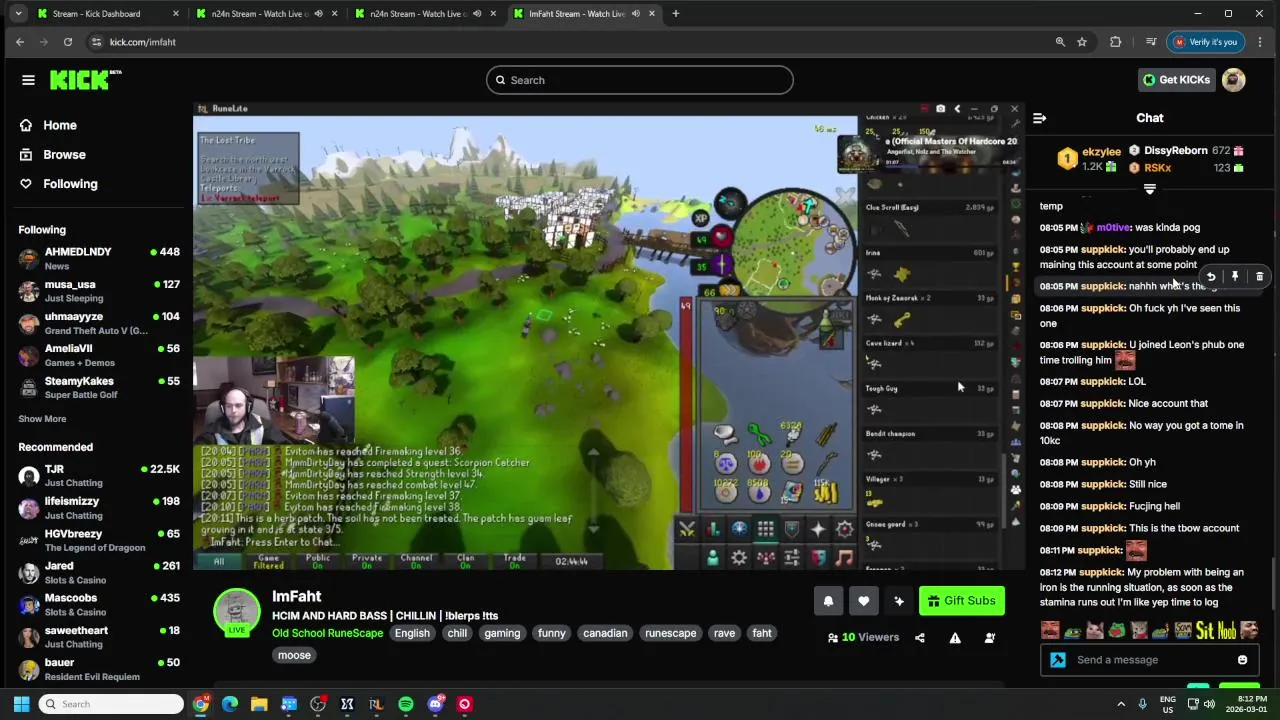The image size is (1280, 720).
Task: Click the ImFaht channel avatar
Action: (x=237, y=612)
